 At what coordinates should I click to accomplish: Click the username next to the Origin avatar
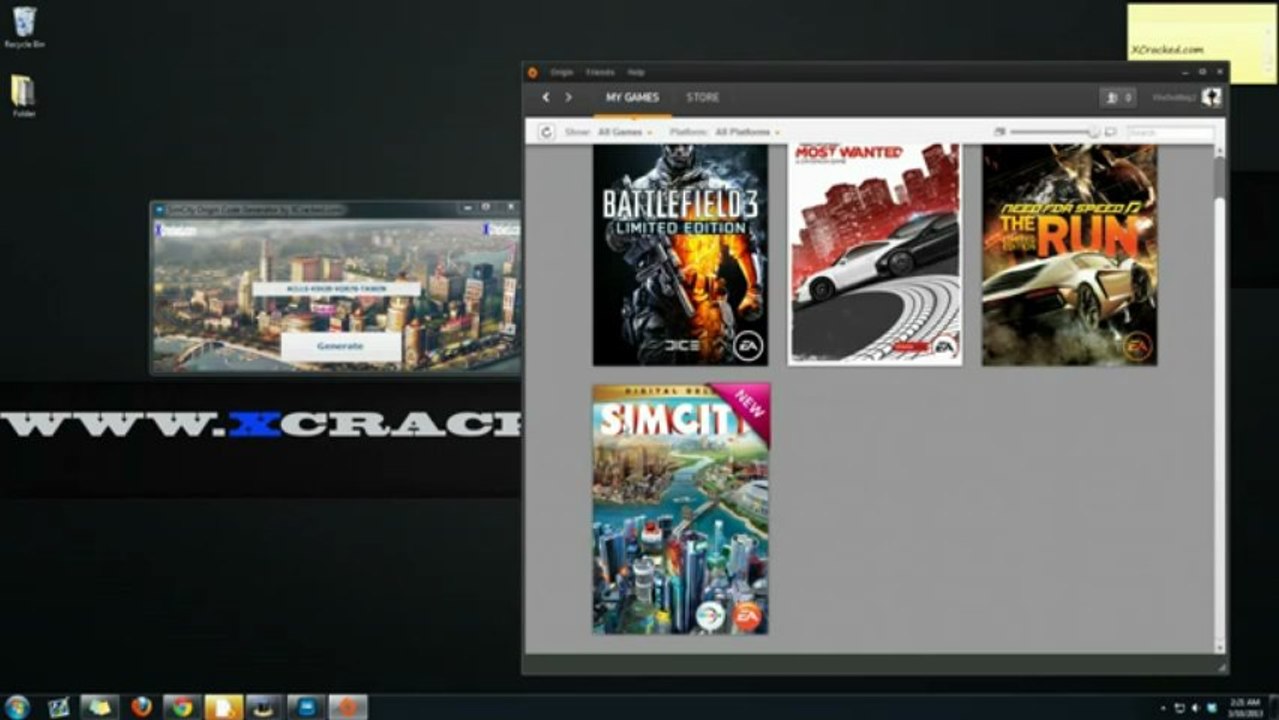pos(1175,97)
